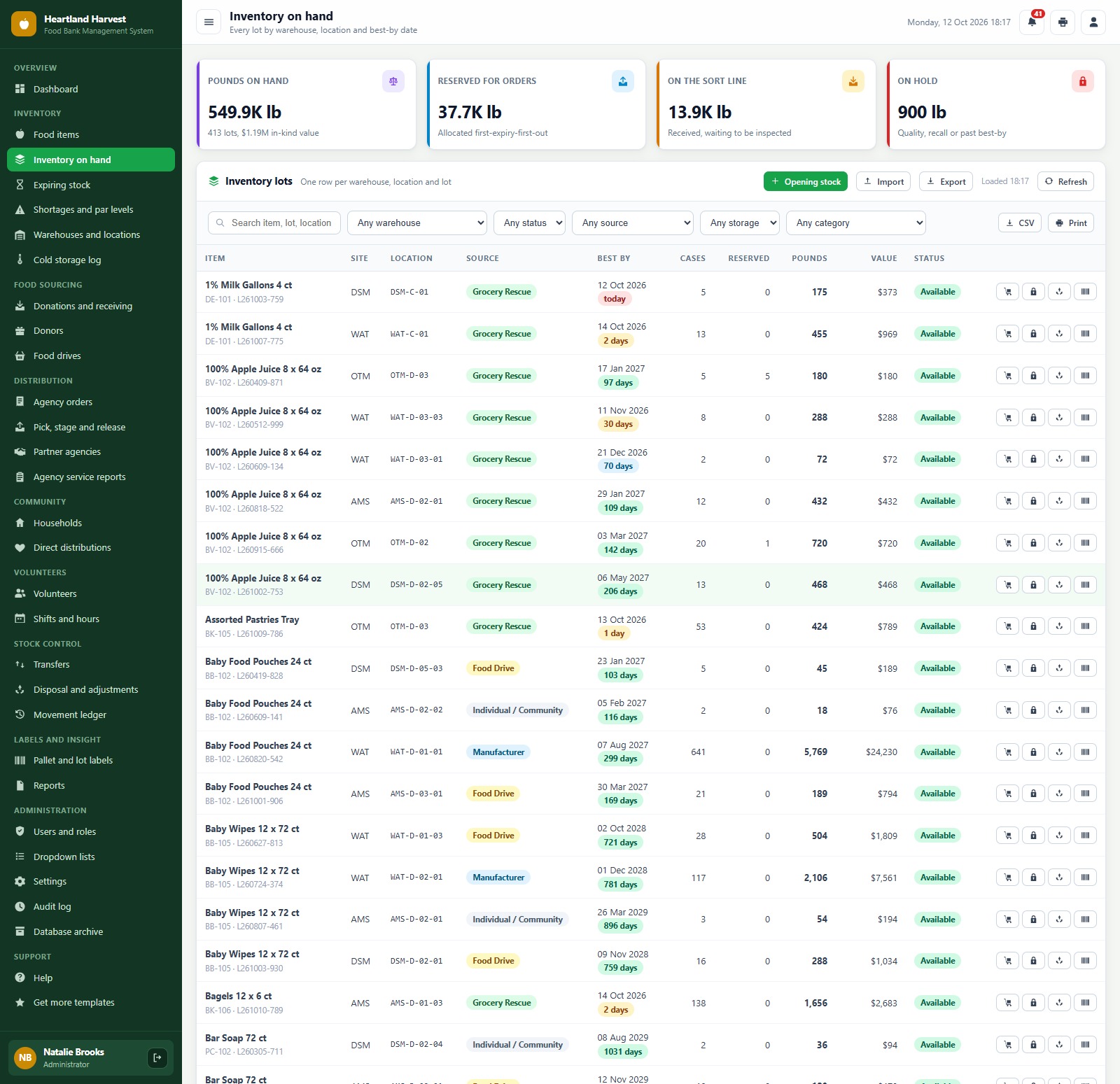Click barcode label icon for Apple Juice WAT-D-03-03 row
This screenshot has width=1120, height=1084.
click(1085, 418)
